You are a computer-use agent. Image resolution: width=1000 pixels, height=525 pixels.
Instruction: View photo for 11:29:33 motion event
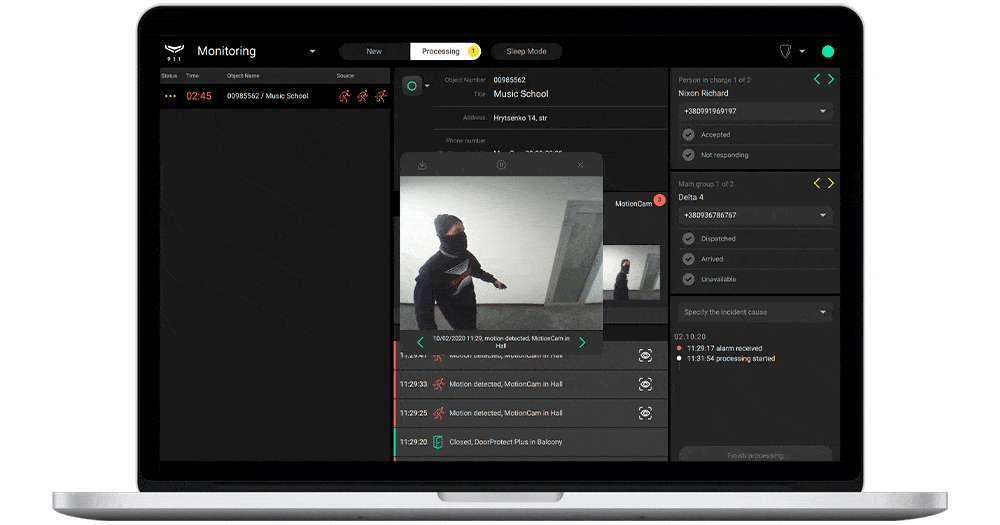point(645,384)
